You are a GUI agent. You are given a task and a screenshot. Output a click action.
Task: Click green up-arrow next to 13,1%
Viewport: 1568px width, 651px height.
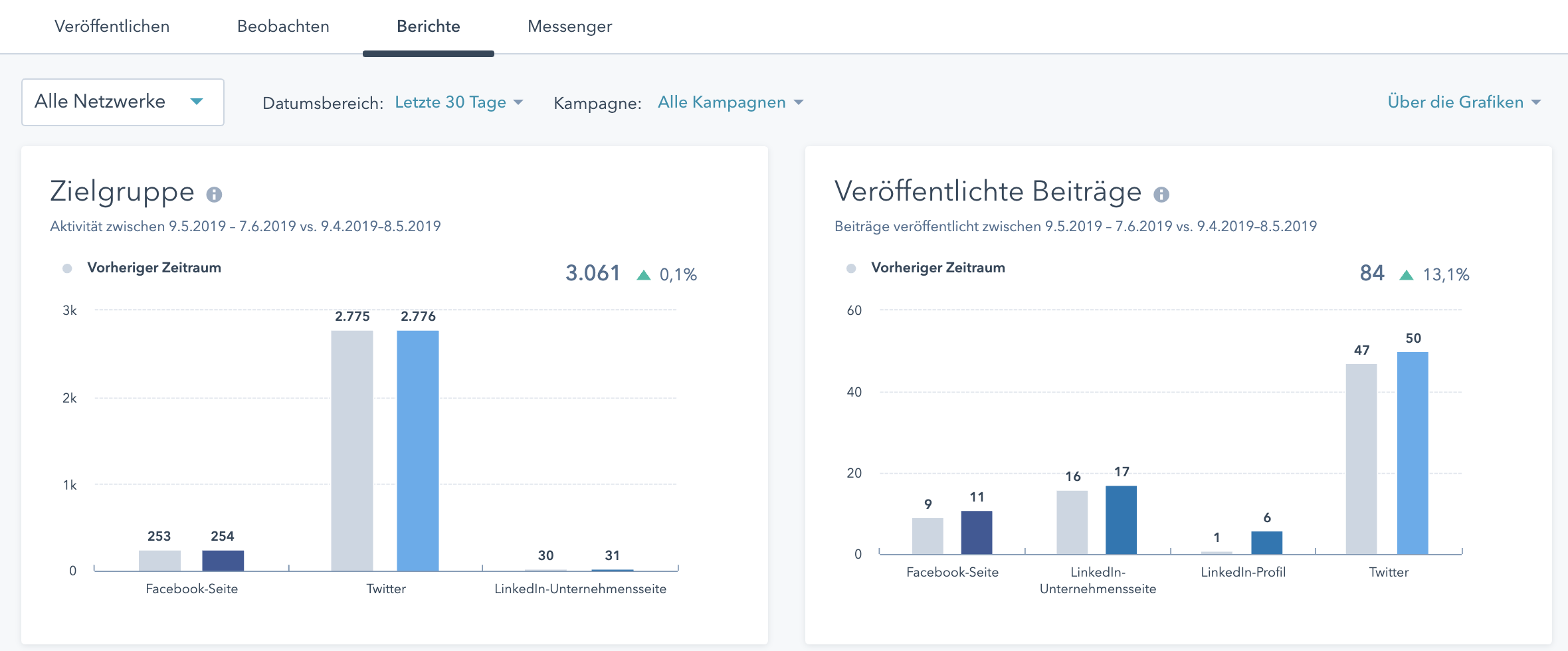click(1406, 275)
